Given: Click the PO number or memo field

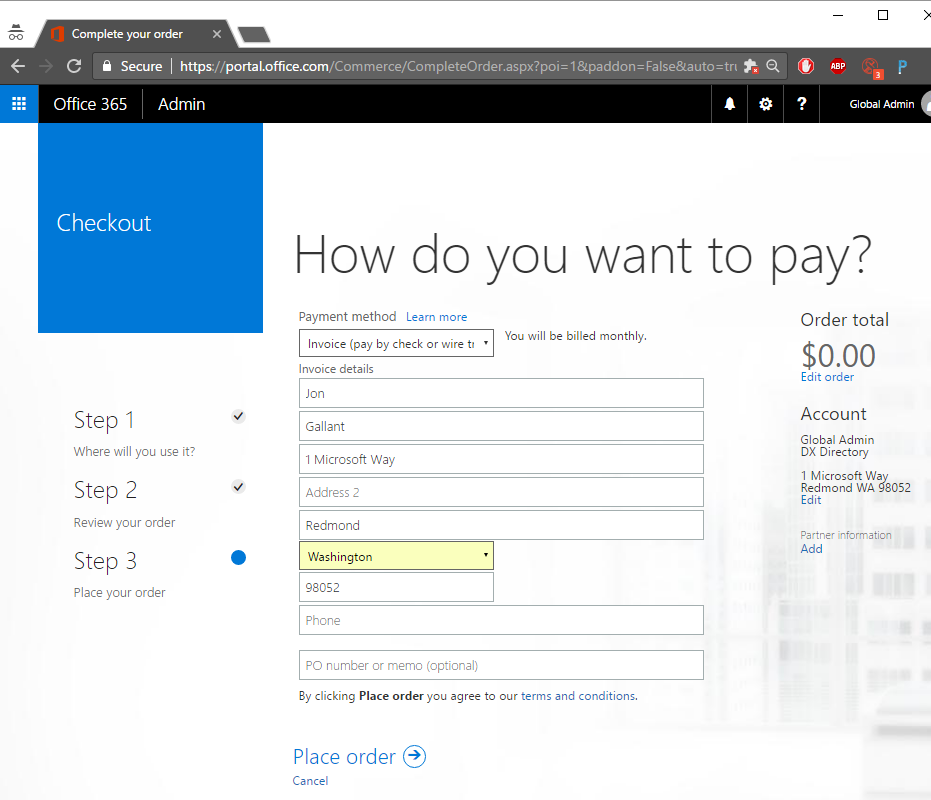Looking at the screenshot, I should [x=501, y=665].
